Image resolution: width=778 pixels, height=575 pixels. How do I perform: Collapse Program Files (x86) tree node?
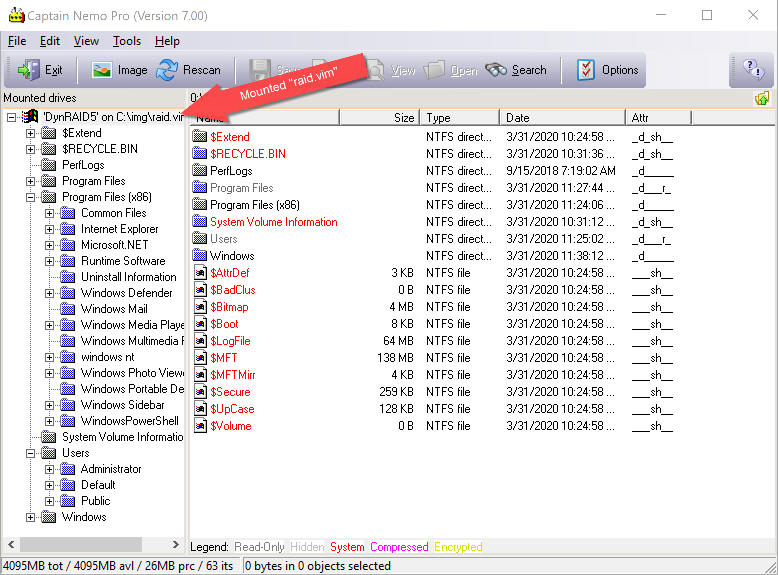[31, 197]
